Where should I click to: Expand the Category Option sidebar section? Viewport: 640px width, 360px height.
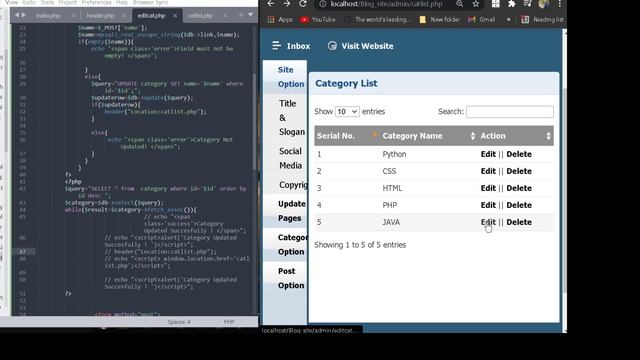(292, 244)
